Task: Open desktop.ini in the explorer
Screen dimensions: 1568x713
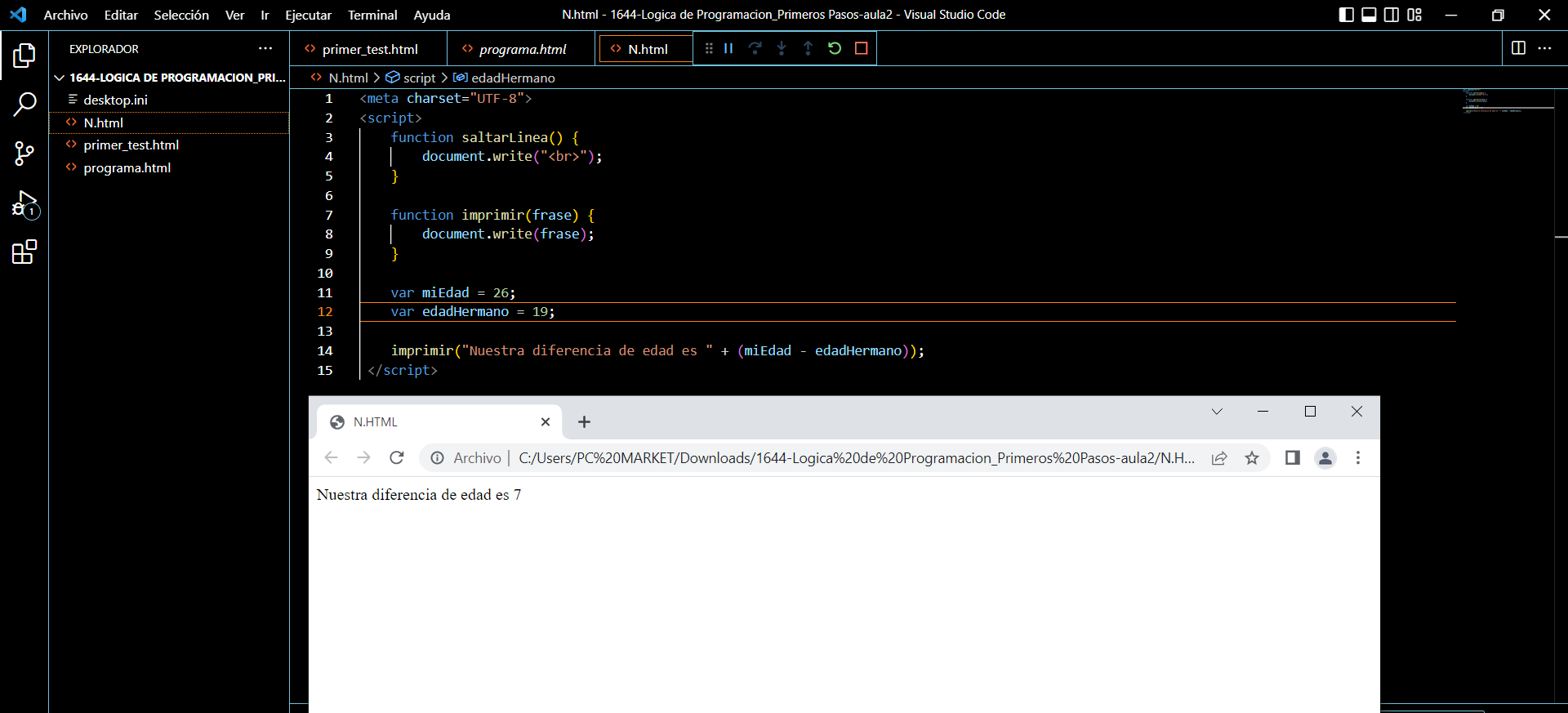Action: coord(169,100)
